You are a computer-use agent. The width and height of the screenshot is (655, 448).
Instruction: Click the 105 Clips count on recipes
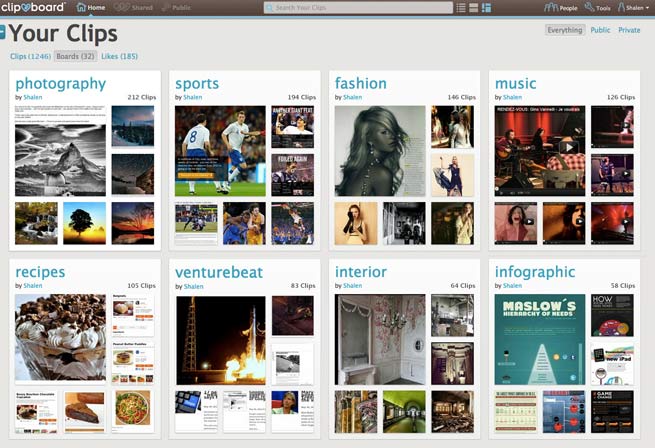pyautogui.click(x=141, y=285)
